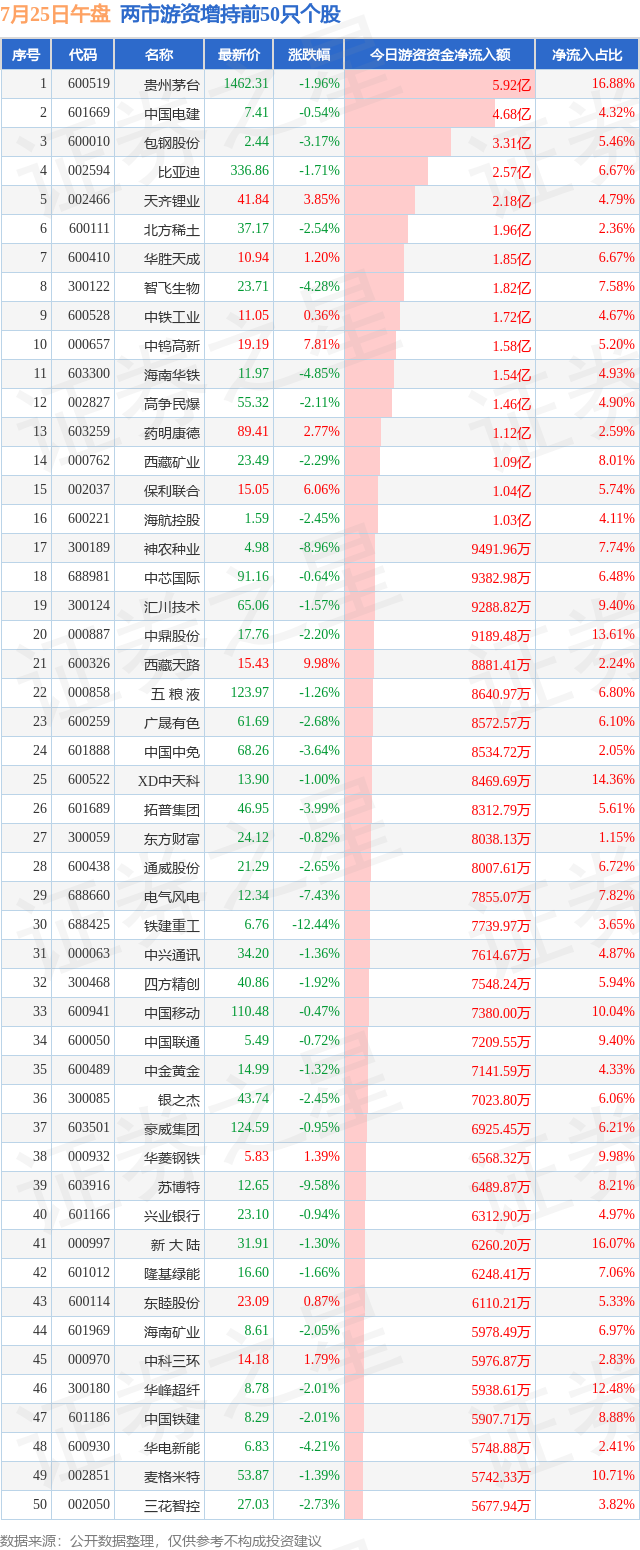Click the 中国移动 stock name
The width and height of the screenshot is (640, 1550).
point(172,1012)
